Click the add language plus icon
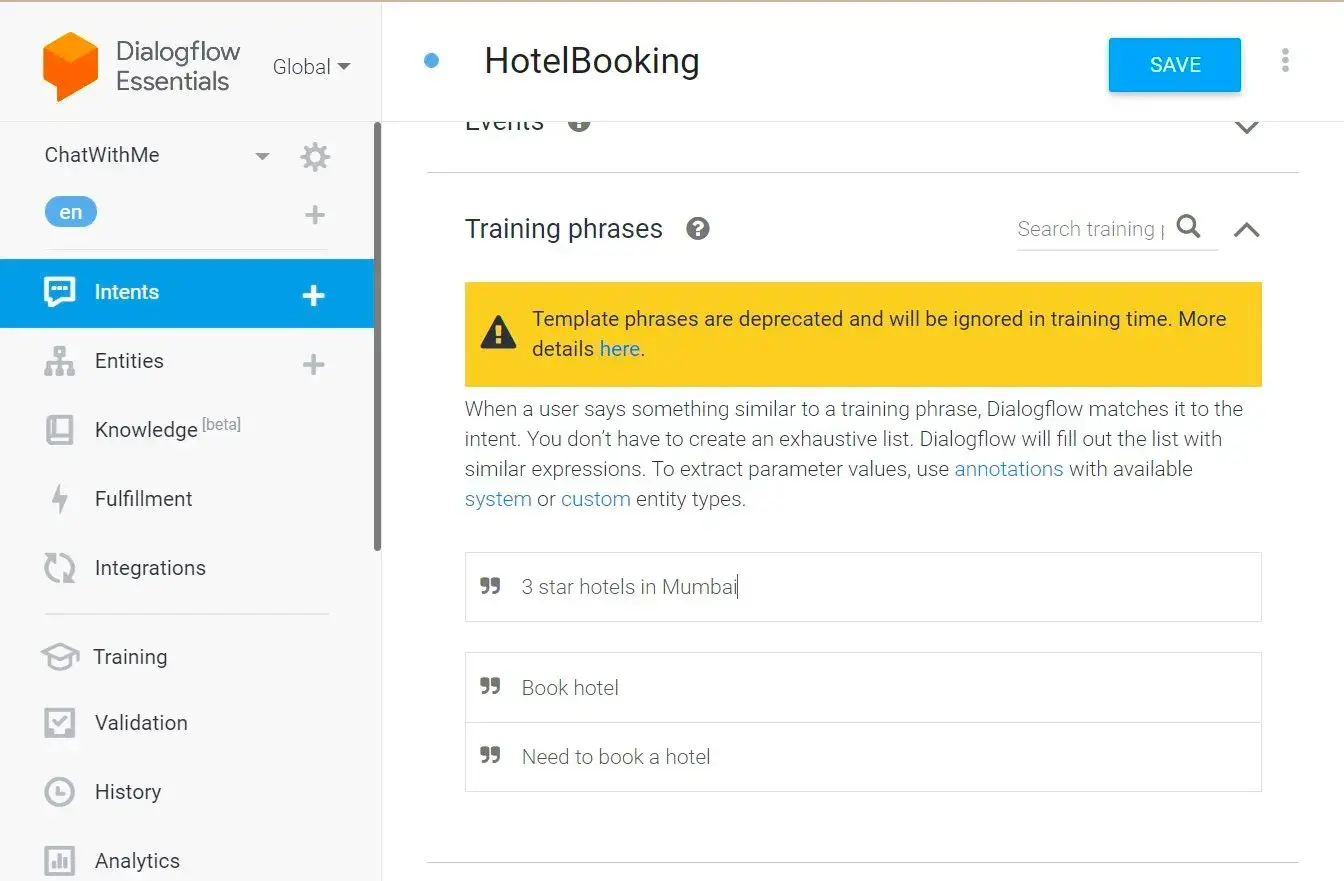The width and height of the screenshot is (1344, 881). 315,214
